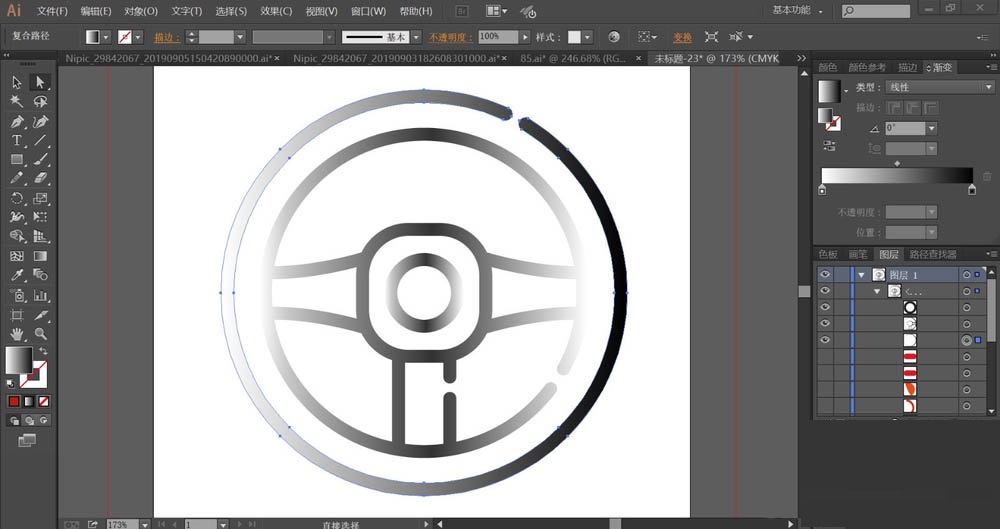Select the Zoom magnifier tool
Screen dimensions: 1000x529
pyautogui.click(x=40, y=334)
